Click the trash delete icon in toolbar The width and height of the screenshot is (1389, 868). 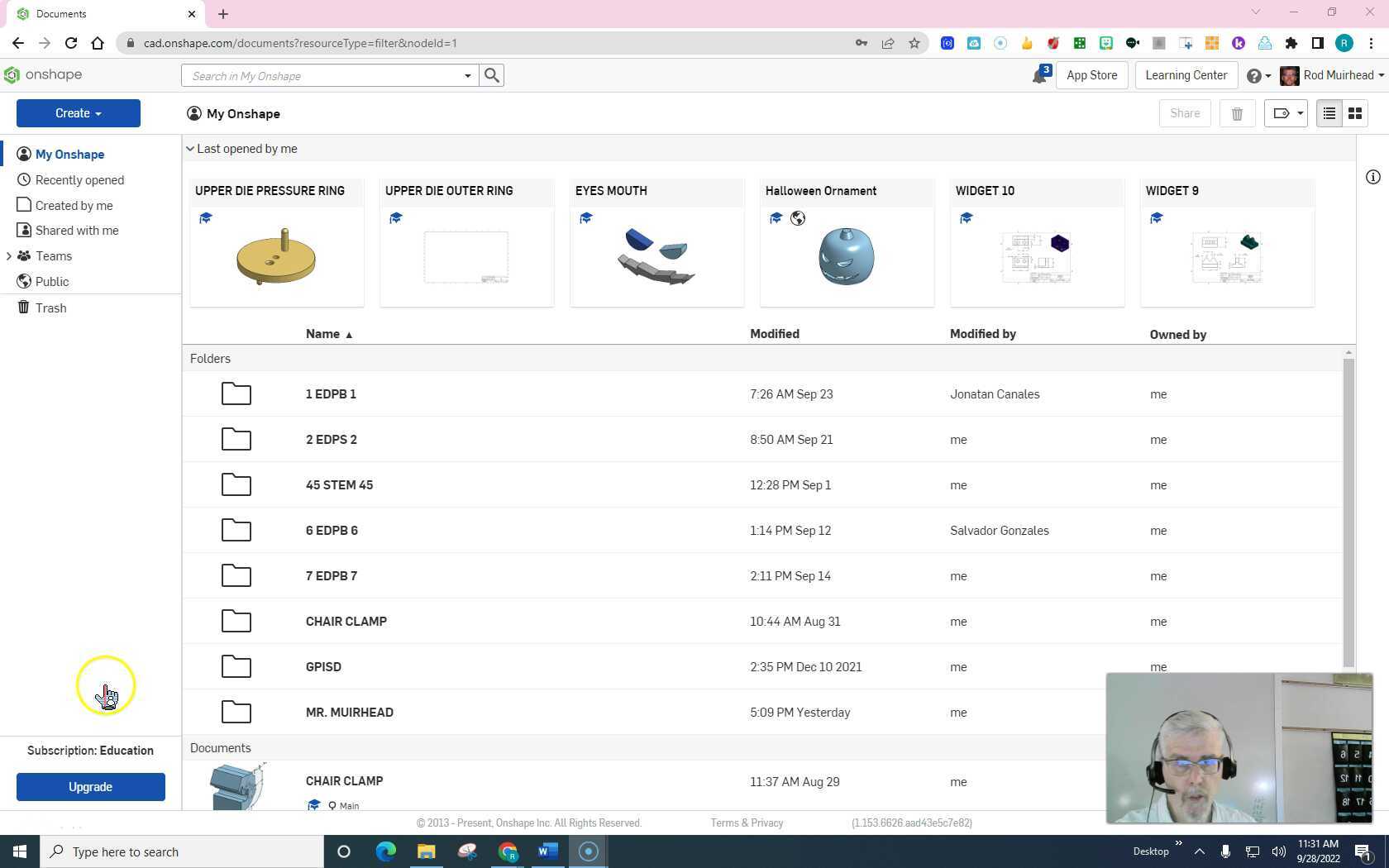(x=1237, y=114)
